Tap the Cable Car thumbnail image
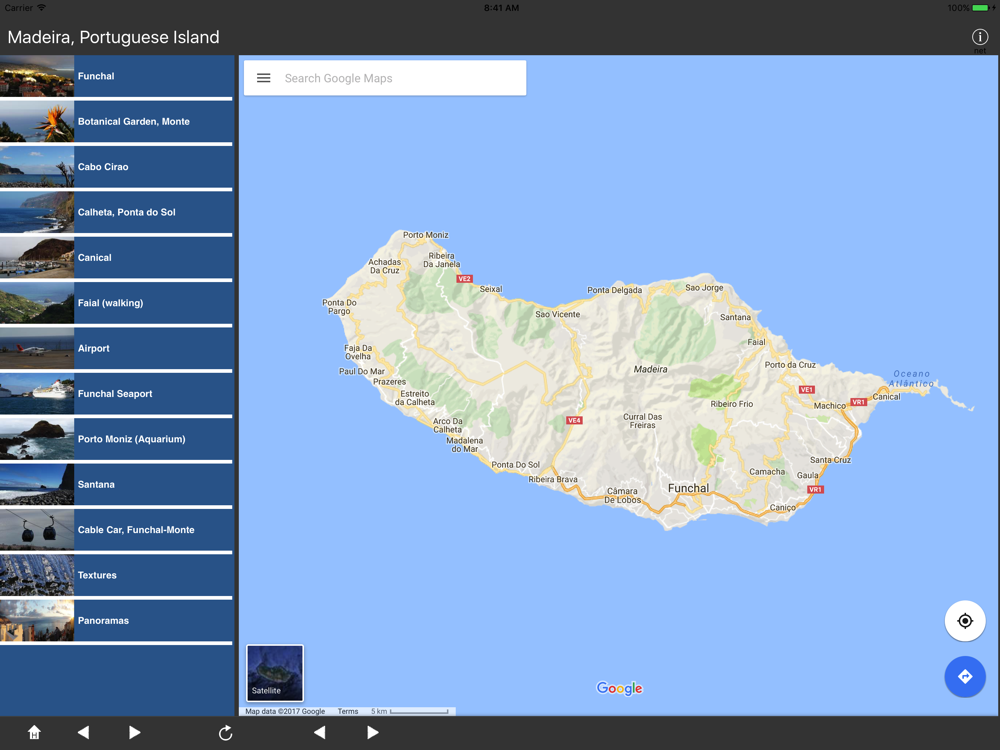 tap(37, 529)
